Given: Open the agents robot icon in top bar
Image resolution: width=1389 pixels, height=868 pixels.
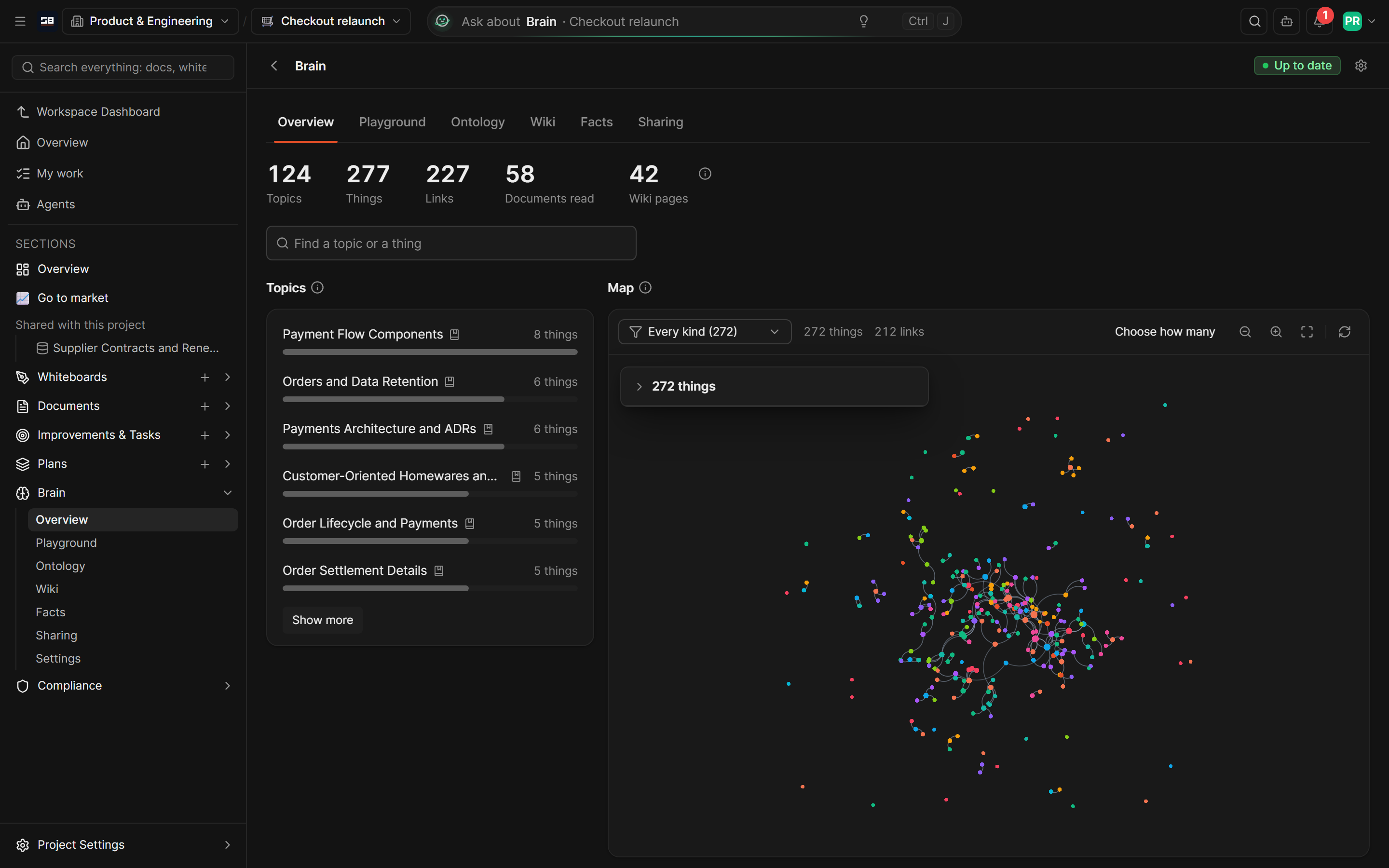Looking at the screenshot, I should [1287, 21].
